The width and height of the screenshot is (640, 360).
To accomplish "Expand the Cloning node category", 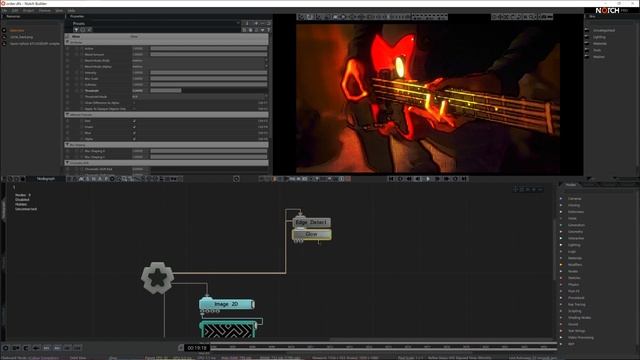I will pos(561,205).
